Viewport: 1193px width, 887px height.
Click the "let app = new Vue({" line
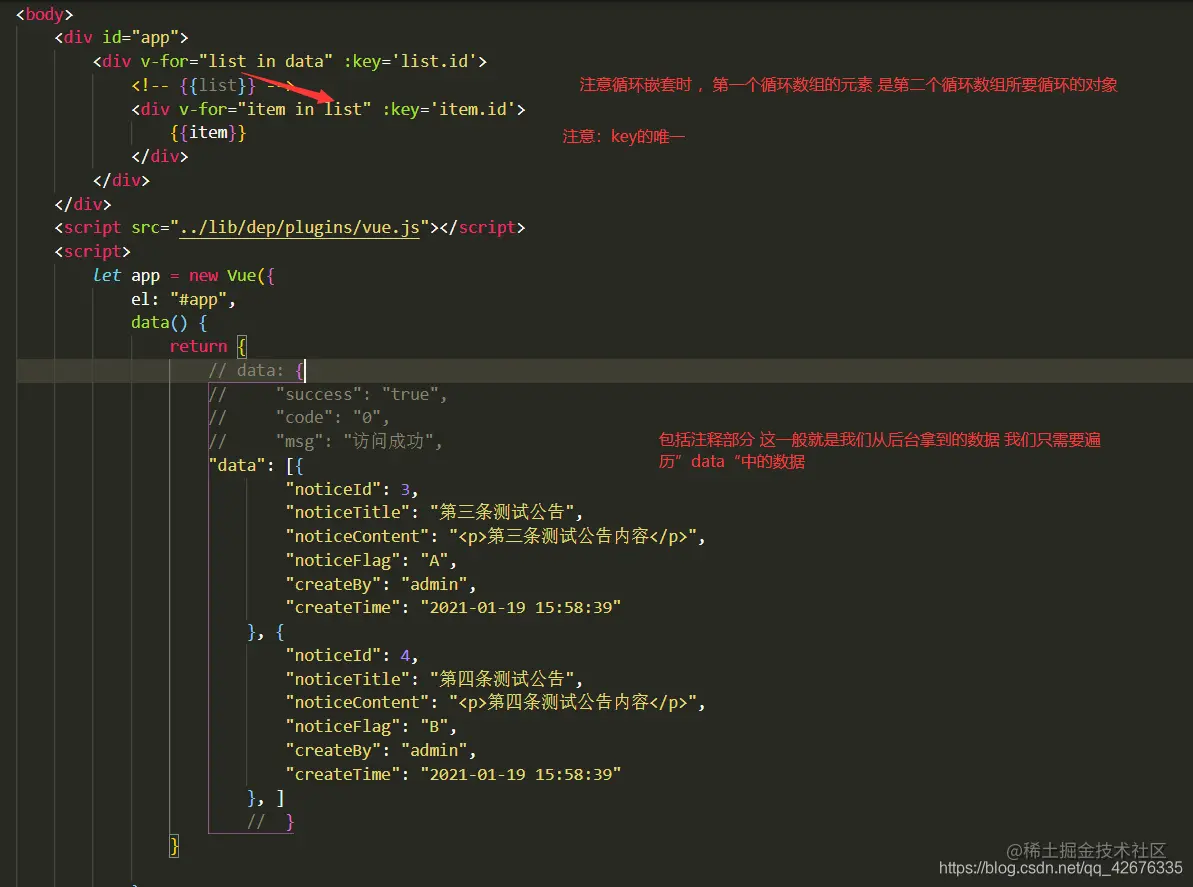(183, 275)
